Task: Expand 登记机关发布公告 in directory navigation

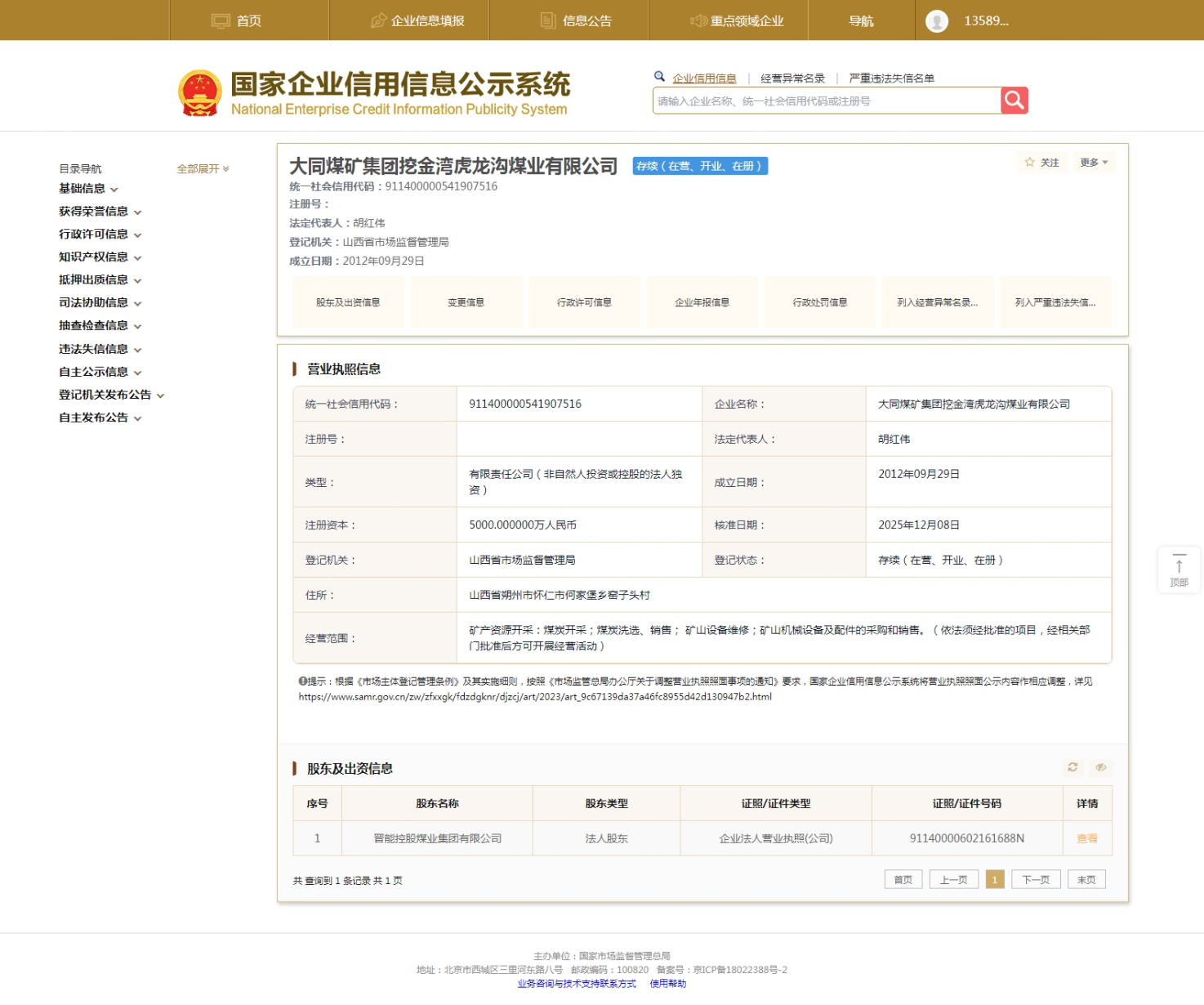Action: (111, 395)
